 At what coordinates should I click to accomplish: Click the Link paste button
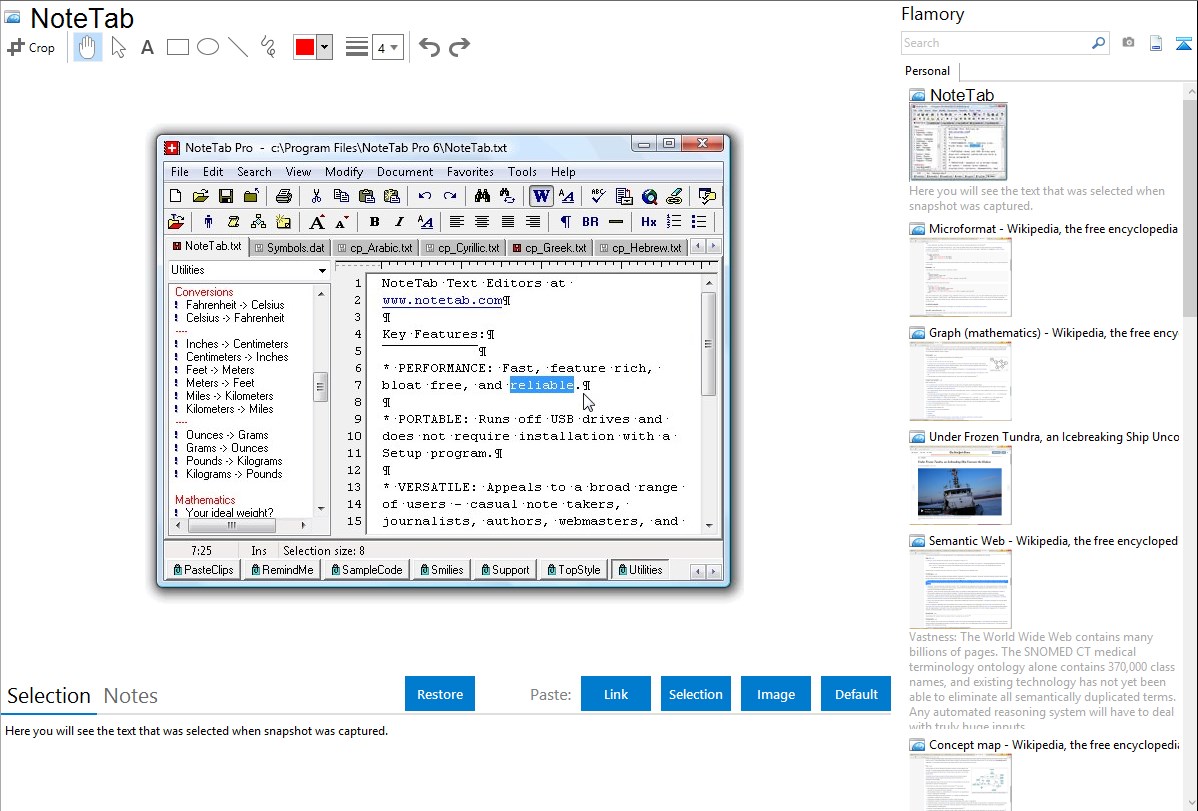616,694
